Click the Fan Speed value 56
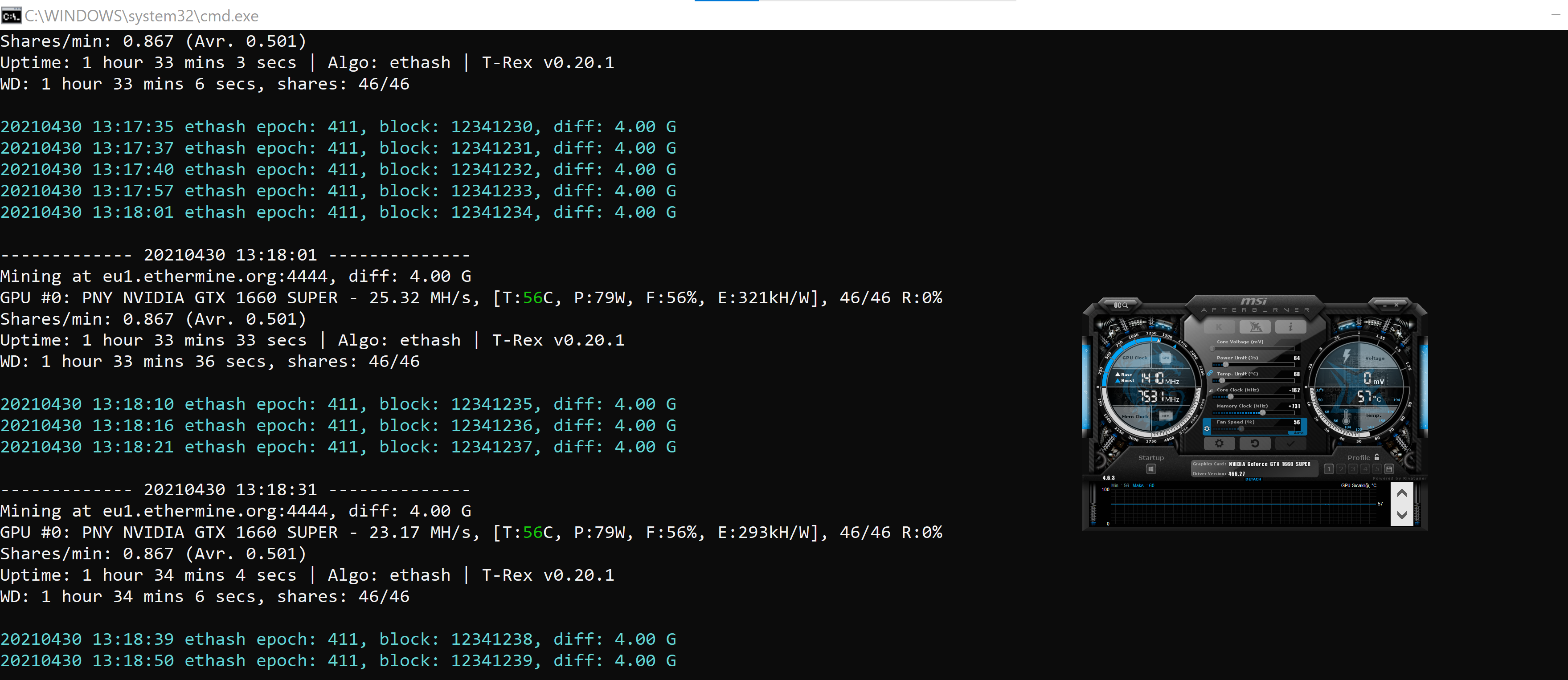This screenshot has height=680, width=1568. click(x=1297, y=422)
